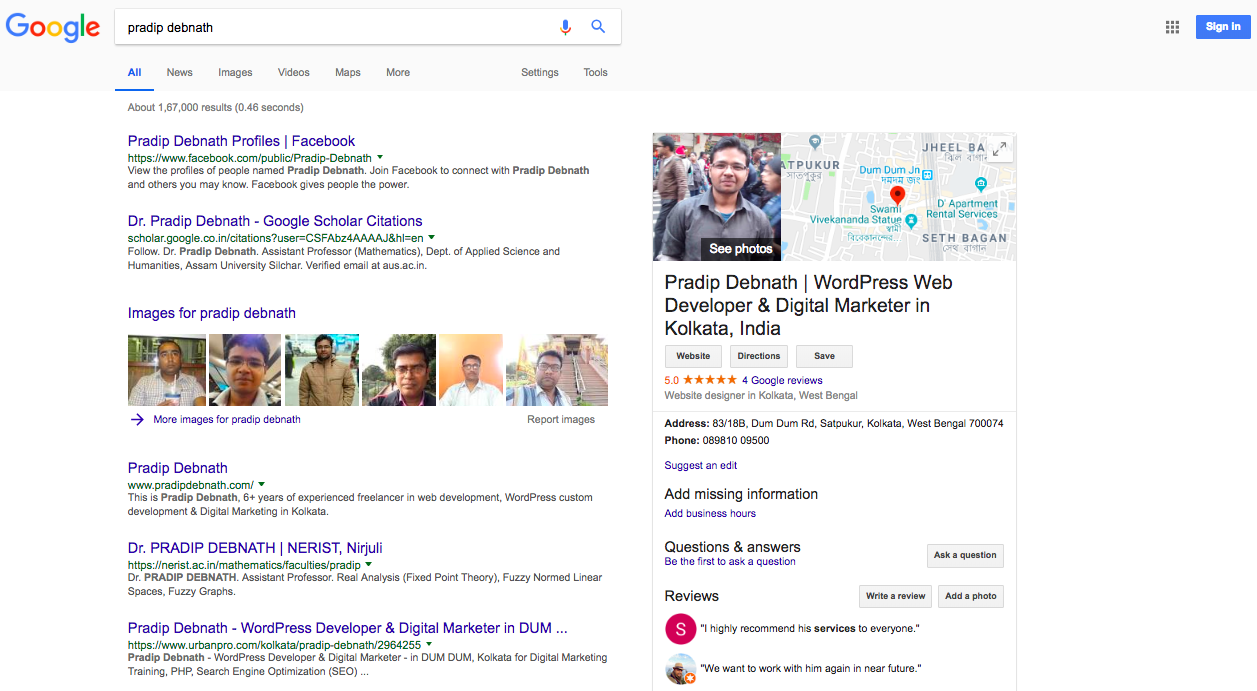This screenshot has width=1257, height=691.
Task: Click 'Website designer in Kolkata, West Bengal' text
Action: (762, 396)
